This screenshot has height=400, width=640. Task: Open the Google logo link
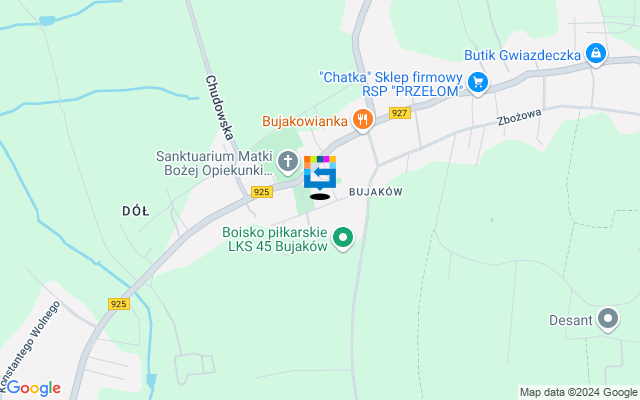[33, 388]
